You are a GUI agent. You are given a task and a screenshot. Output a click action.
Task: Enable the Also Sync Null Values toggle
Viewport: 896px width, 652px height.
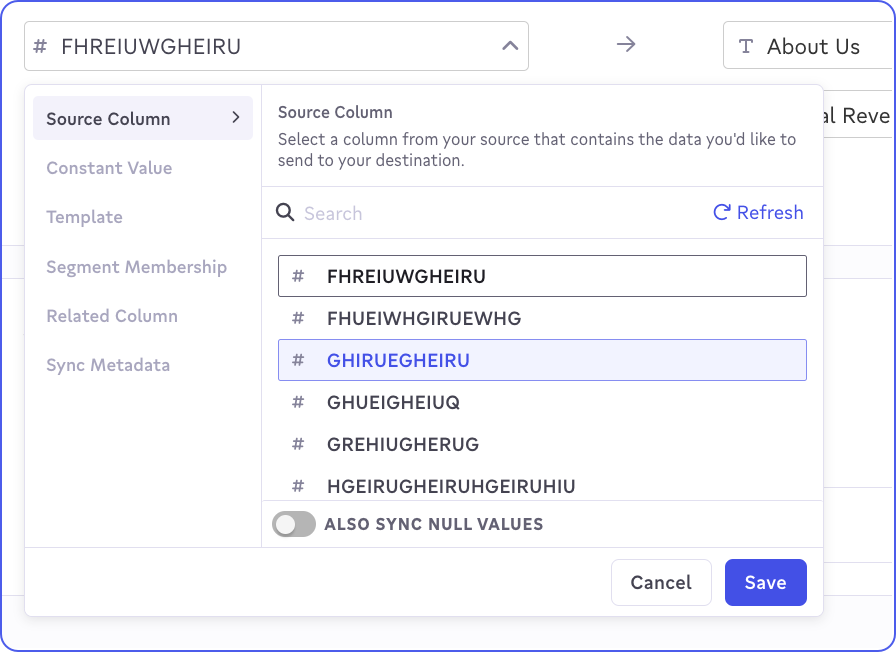[x=294, y=524]
